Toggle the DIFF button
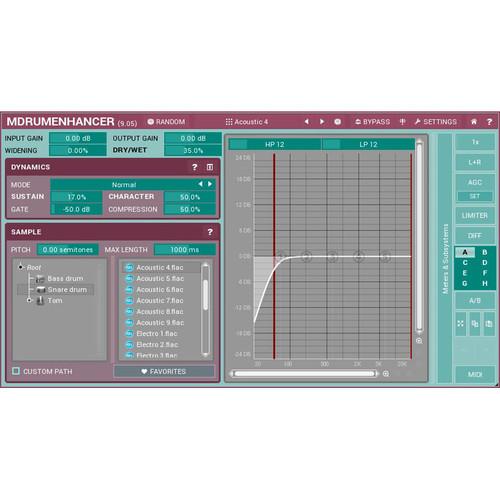 tap(475, 236)
